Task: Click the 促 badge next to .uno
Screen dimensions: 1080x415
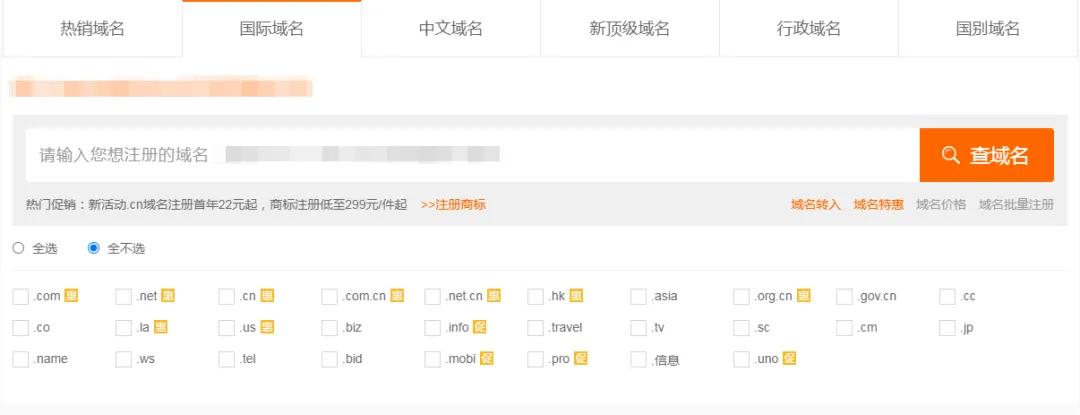Action: [789, 358]
